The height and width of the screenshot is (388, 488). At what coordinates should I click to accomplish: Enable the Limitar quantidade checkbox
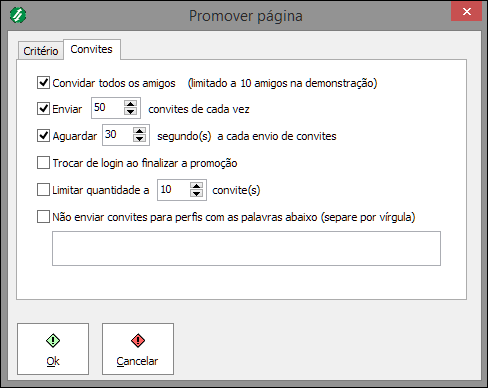[43, 190]
